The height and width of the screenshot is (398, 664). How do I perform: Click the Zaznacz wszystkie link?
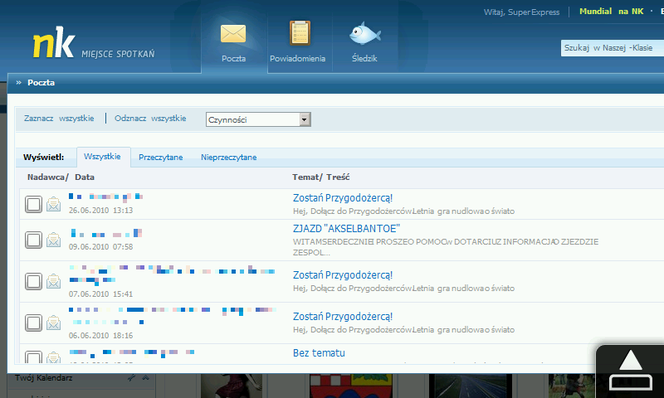click(x=59, y=118)
